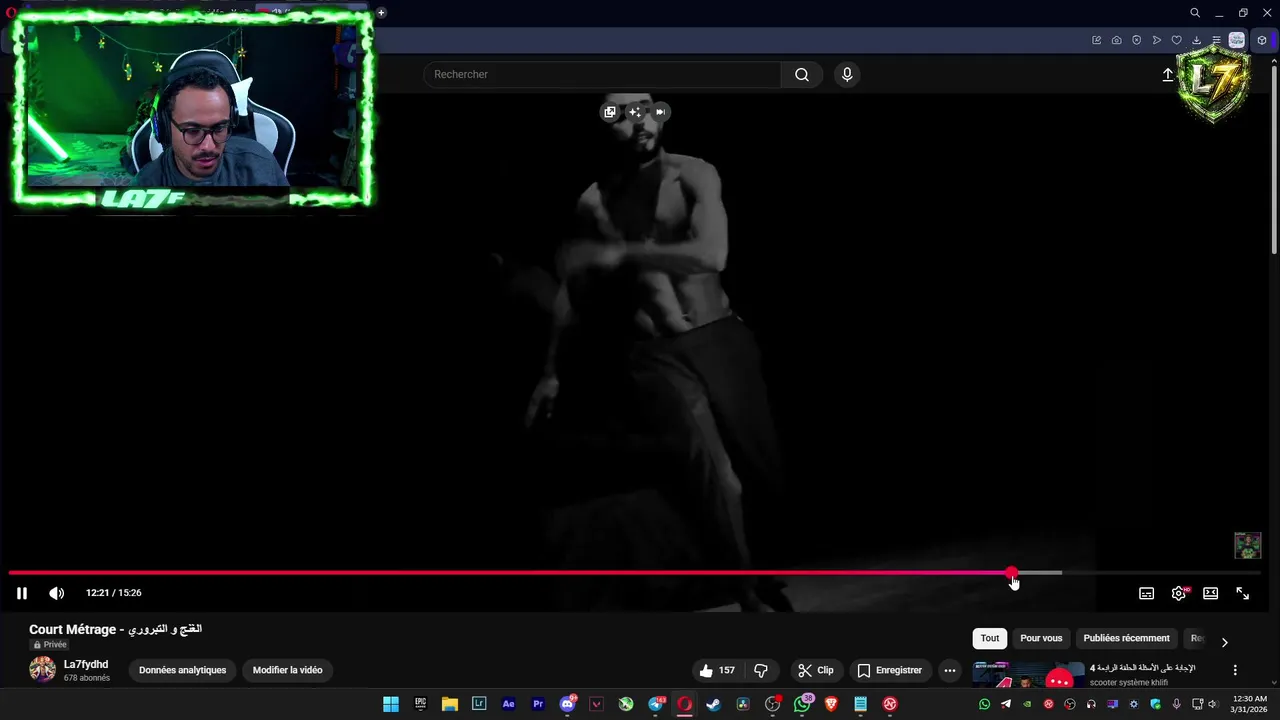Open browser downloads icon
This screenshot has width=1280, height=720.
point(1197,40)
